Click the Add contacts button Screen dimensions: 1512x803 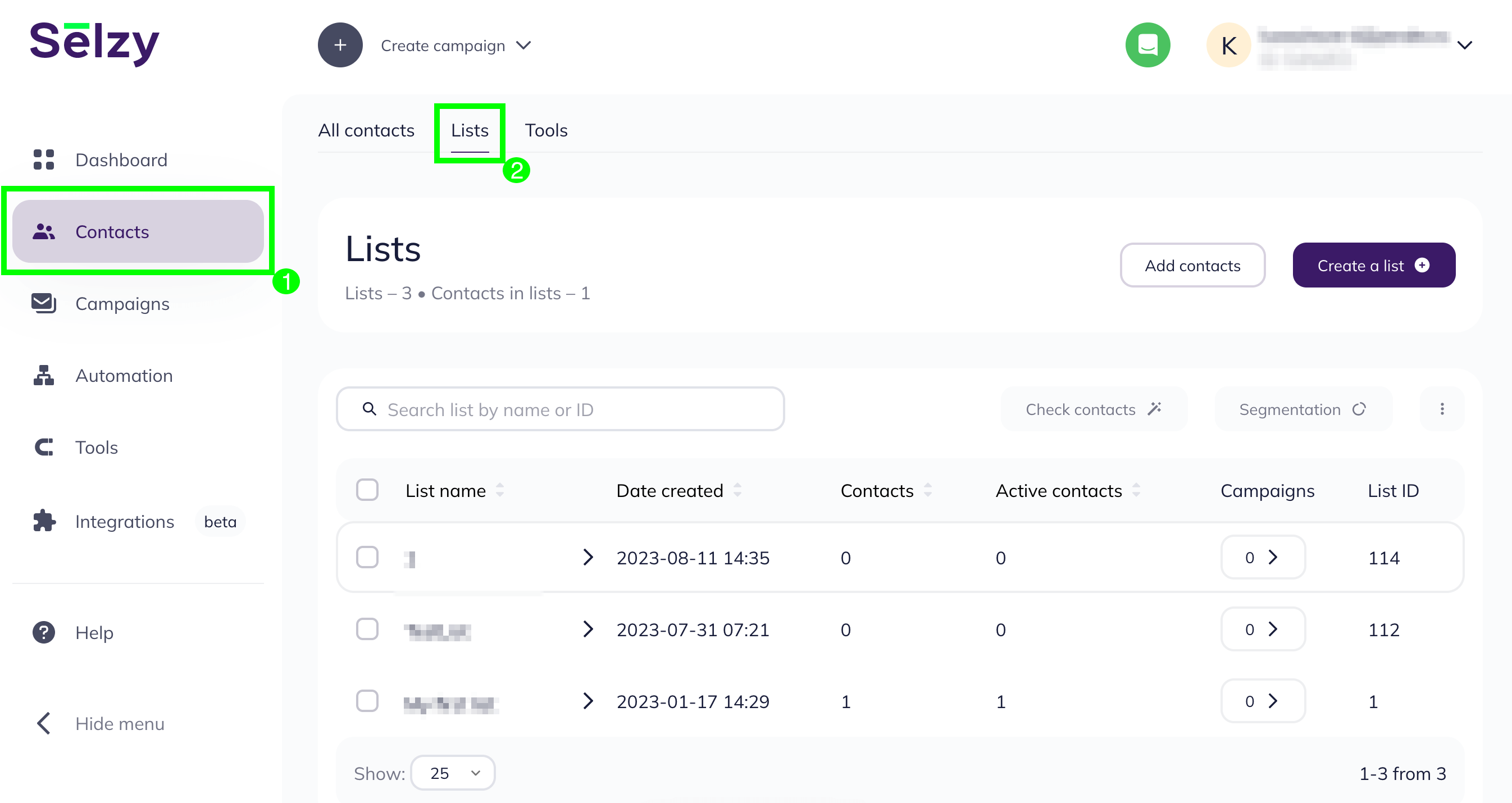(x=1193, y=266)
